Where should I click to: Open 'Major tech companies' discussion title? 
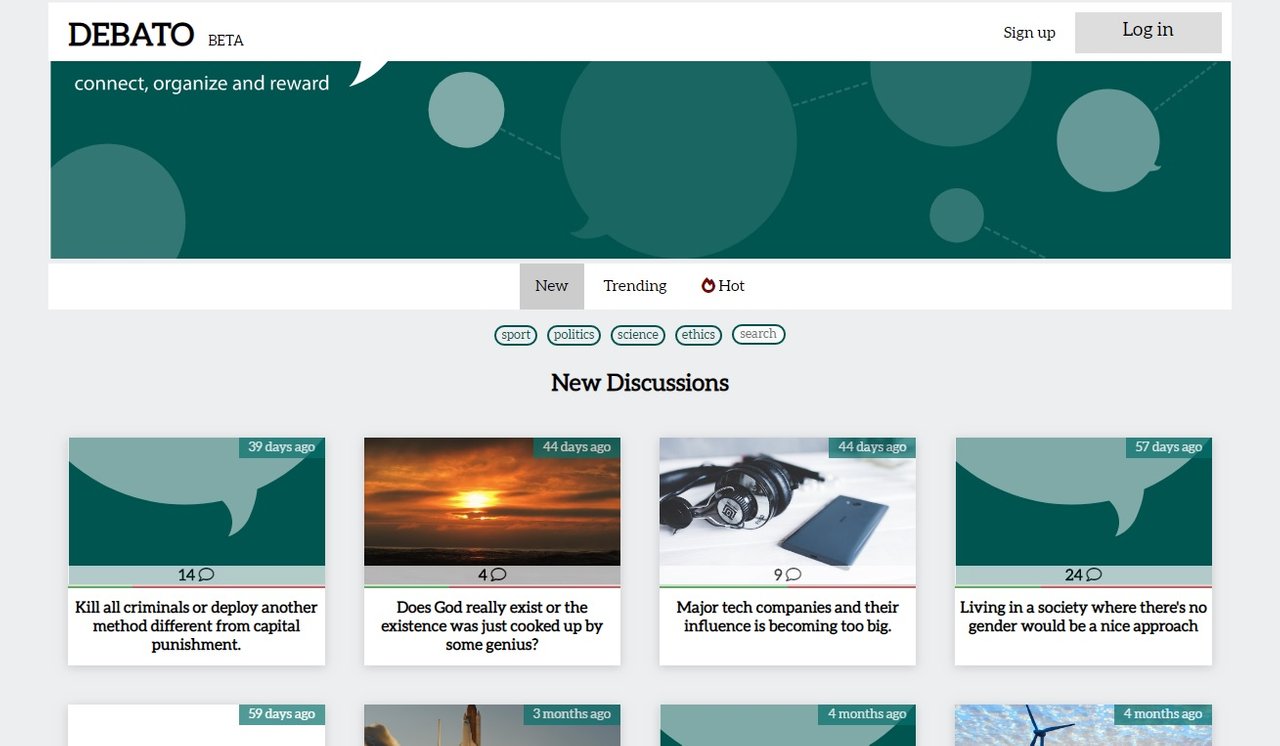pos(788,616)
